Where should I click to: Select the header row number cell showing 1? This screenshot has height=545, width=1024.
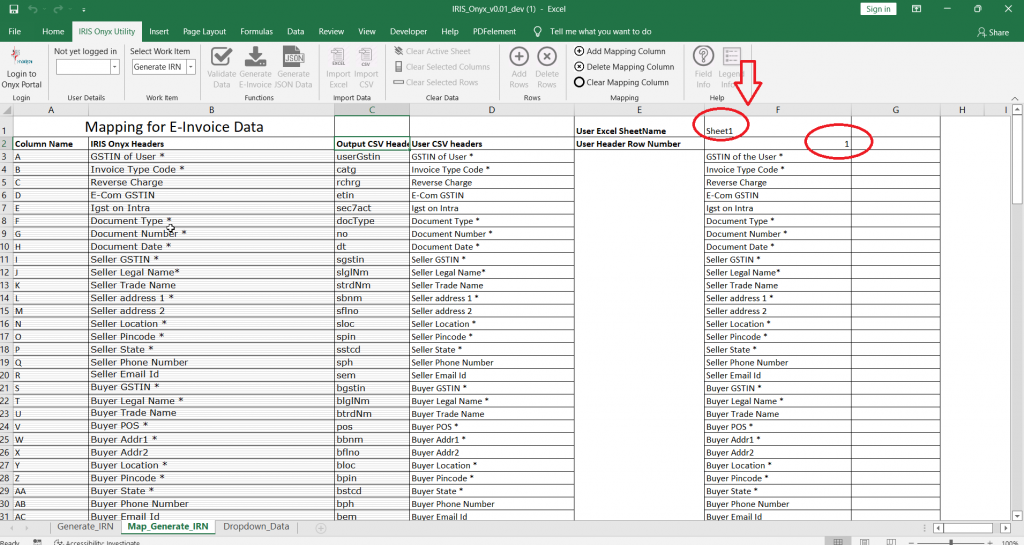pyautogui.click(x=777, y=144)
